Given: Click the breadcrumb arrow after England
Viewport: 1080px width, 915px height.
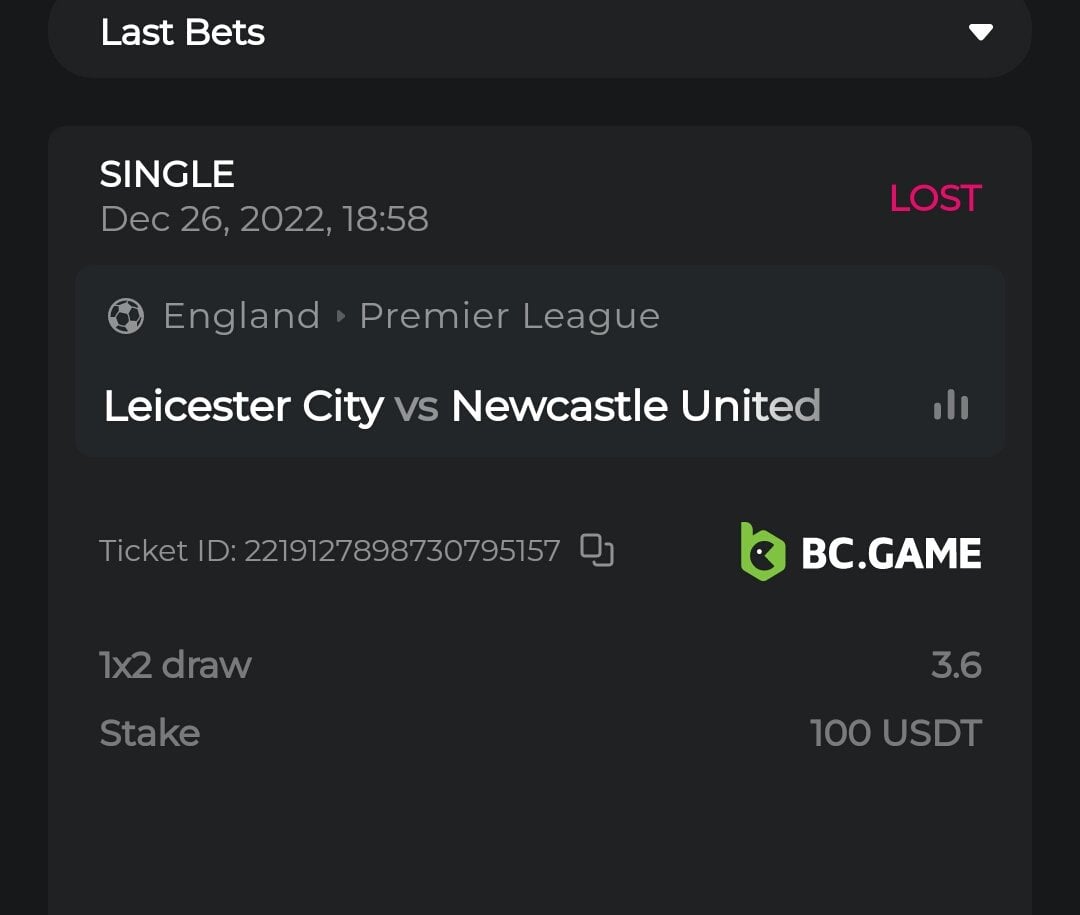Looking at the screenshot, I should click(340, 316).
